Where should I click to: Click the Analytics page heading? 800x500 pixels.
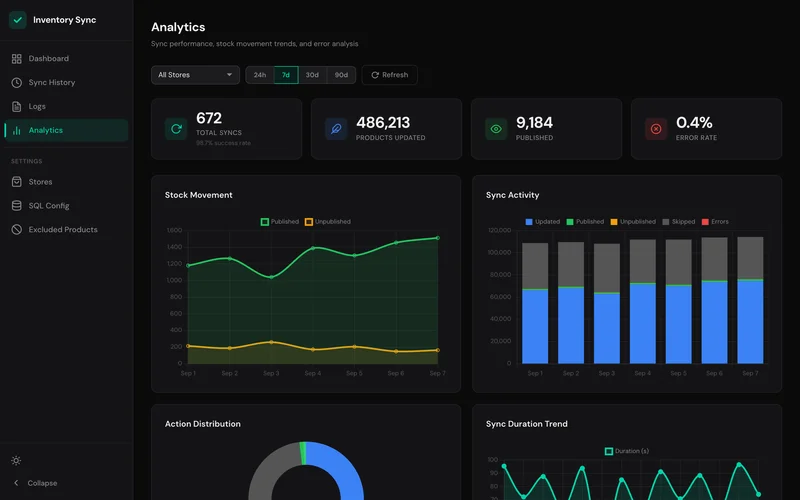point(178,28)
